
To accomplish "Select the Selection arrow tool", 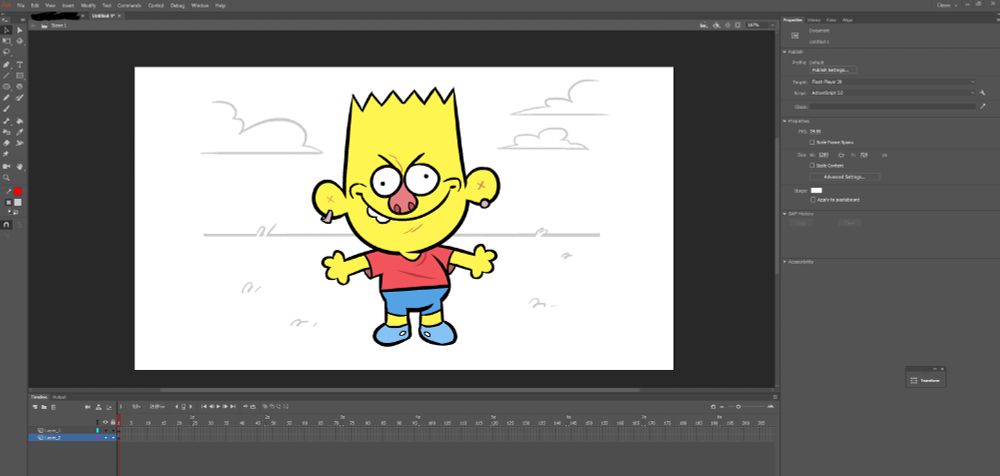I will click(6, 30).
